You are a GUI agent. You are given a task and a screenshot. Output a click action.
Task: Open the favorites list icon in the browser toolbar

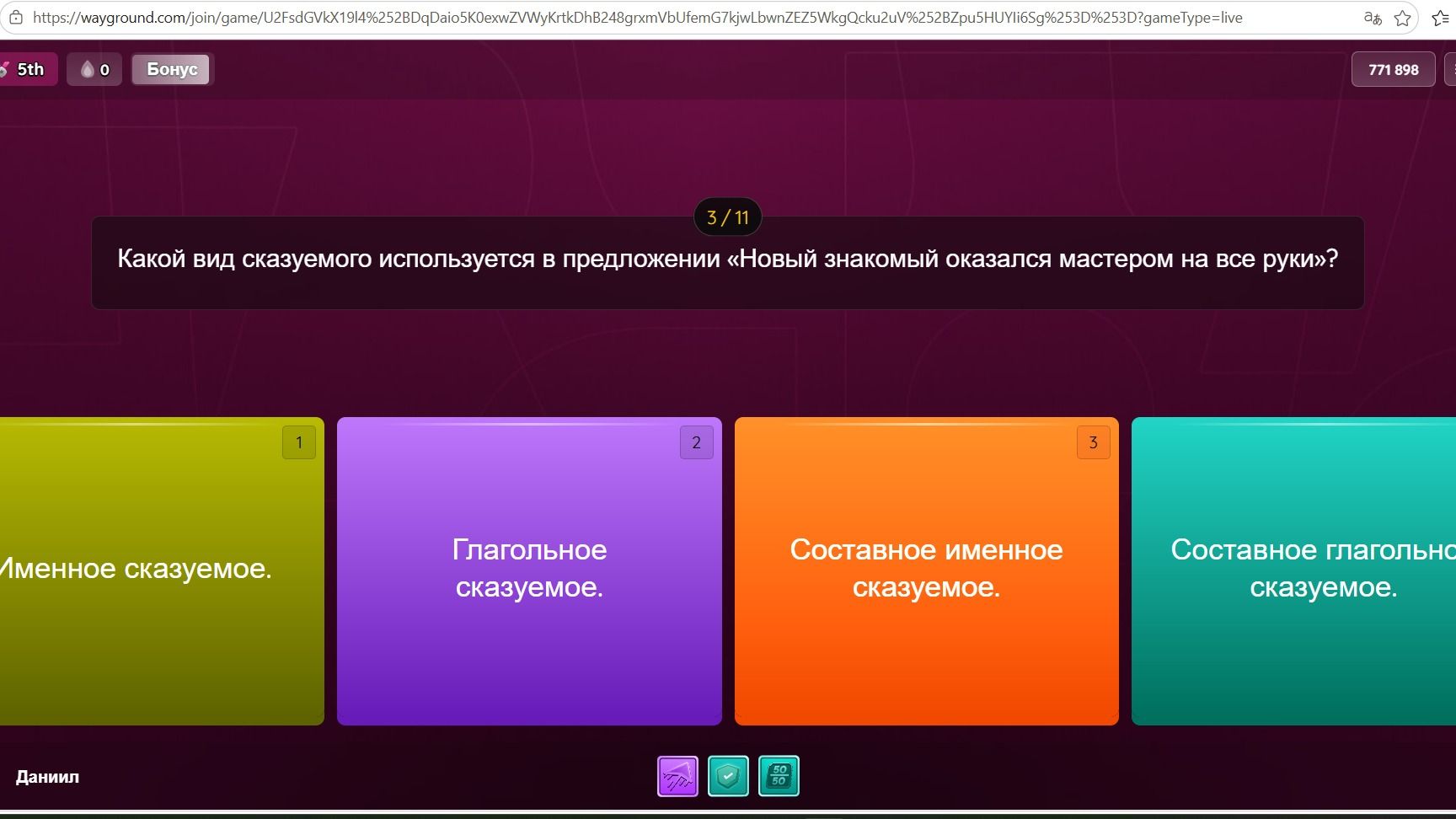point(1442,18)
